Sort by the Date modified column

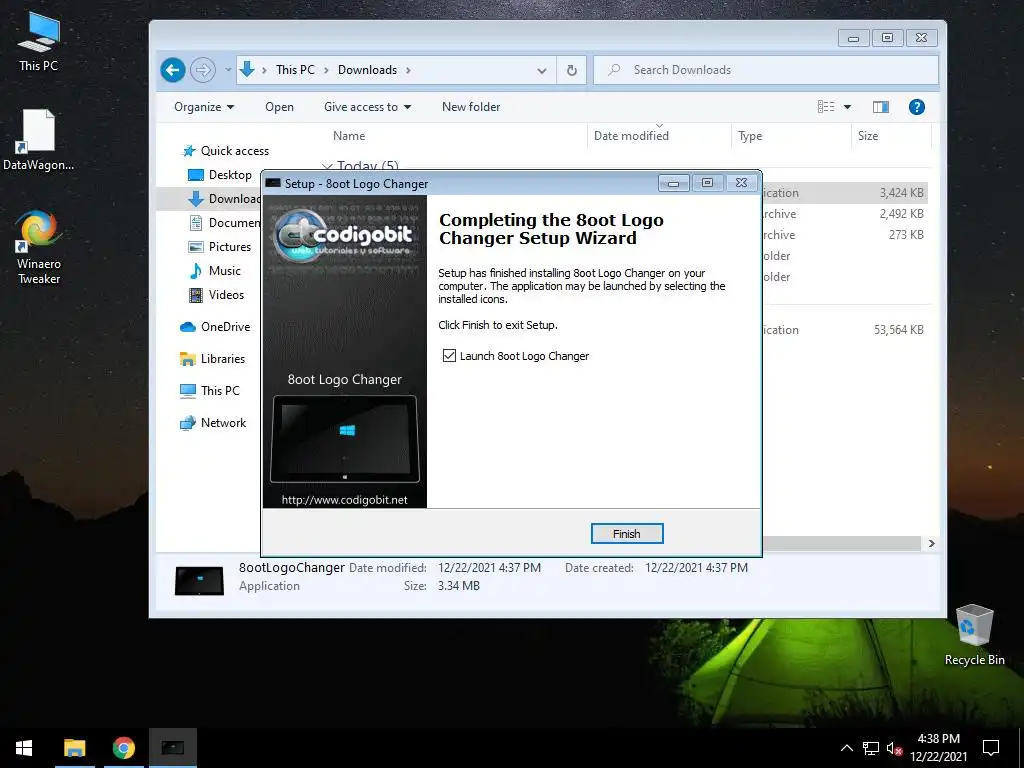pos(632,136)
